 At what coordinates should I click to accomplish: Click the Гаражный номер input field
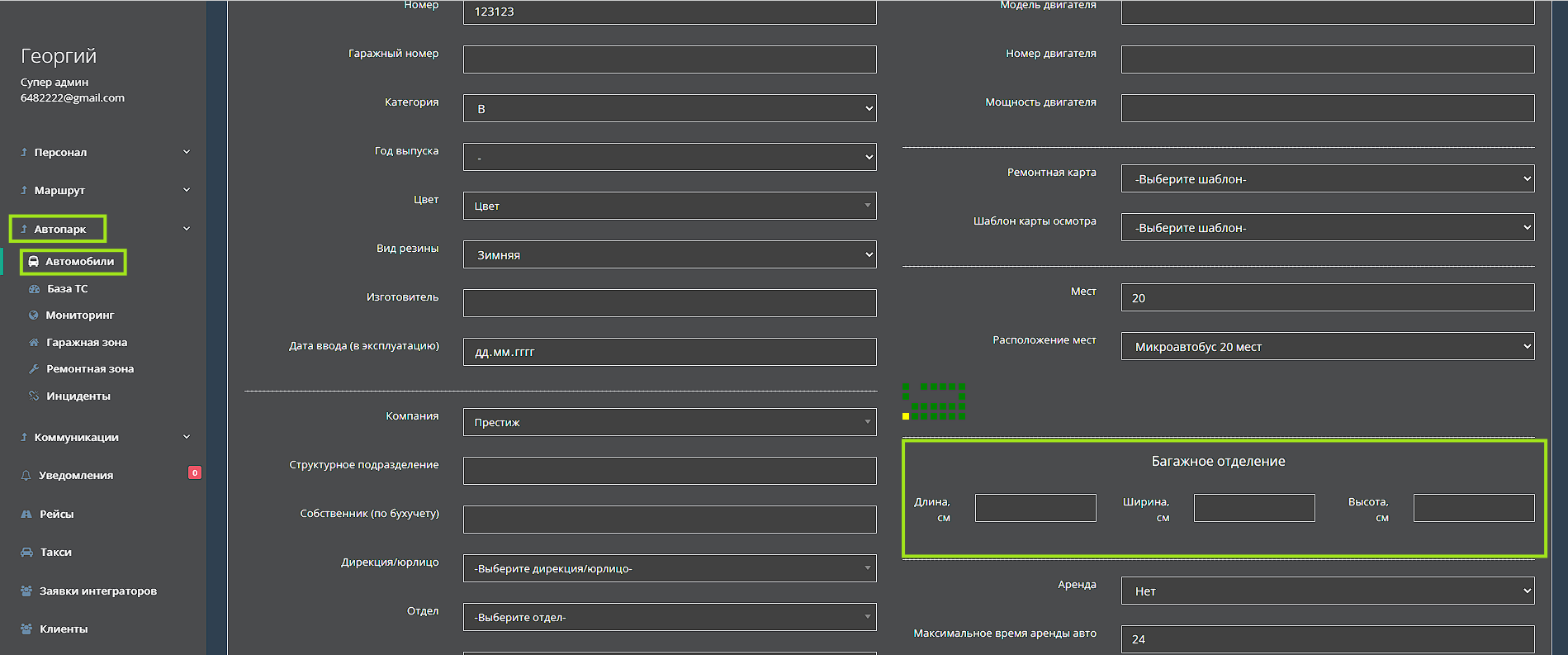click(669, 59)
